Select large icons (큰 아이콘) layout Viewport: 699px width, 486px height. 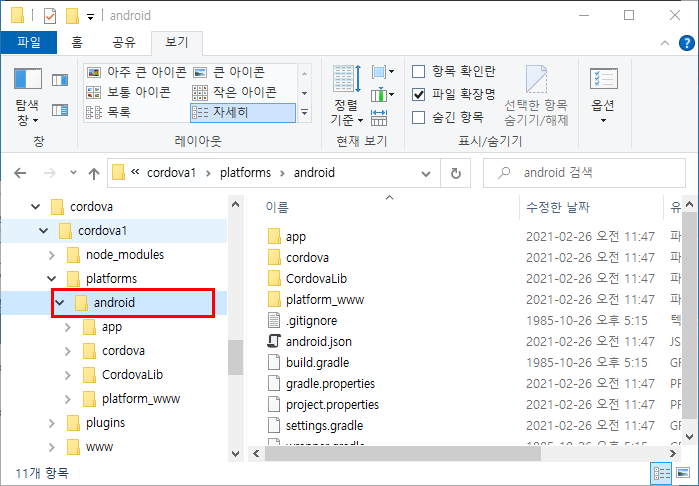click(229, 72)
